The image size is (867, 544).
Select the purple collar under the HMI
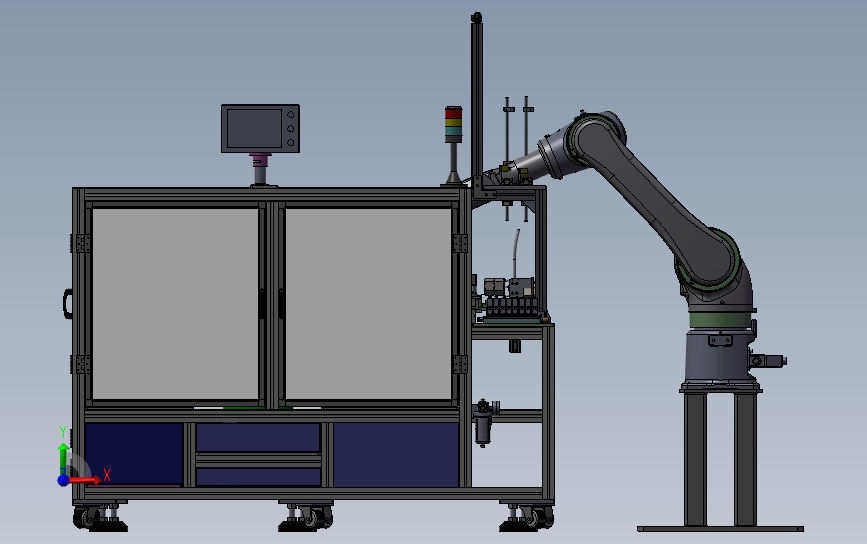tap(260, 160)
